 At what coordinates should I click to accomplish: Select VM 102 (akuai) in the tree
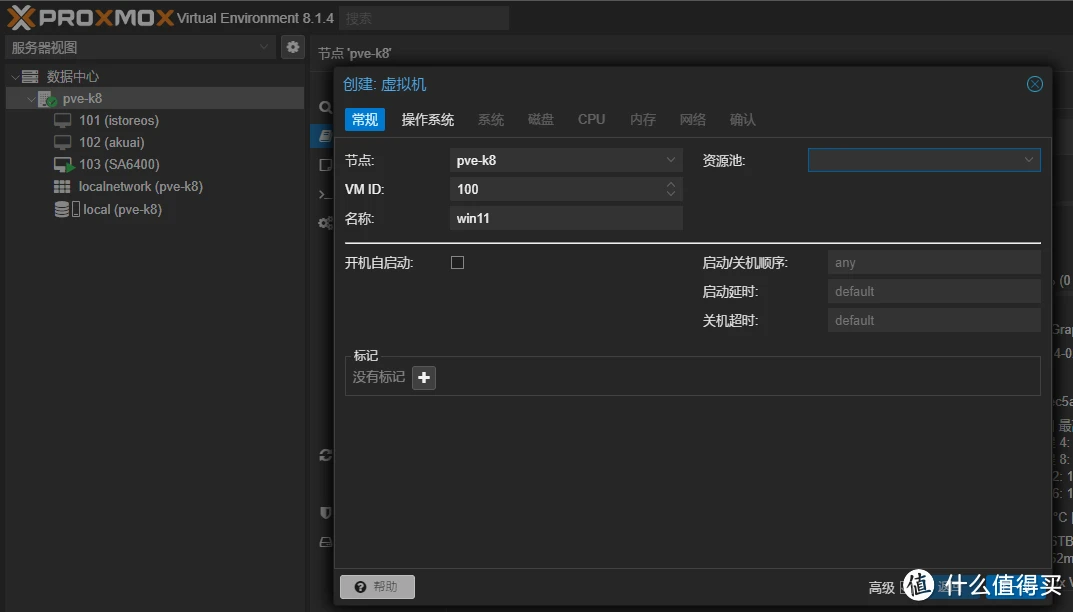[x=112, y=142]
